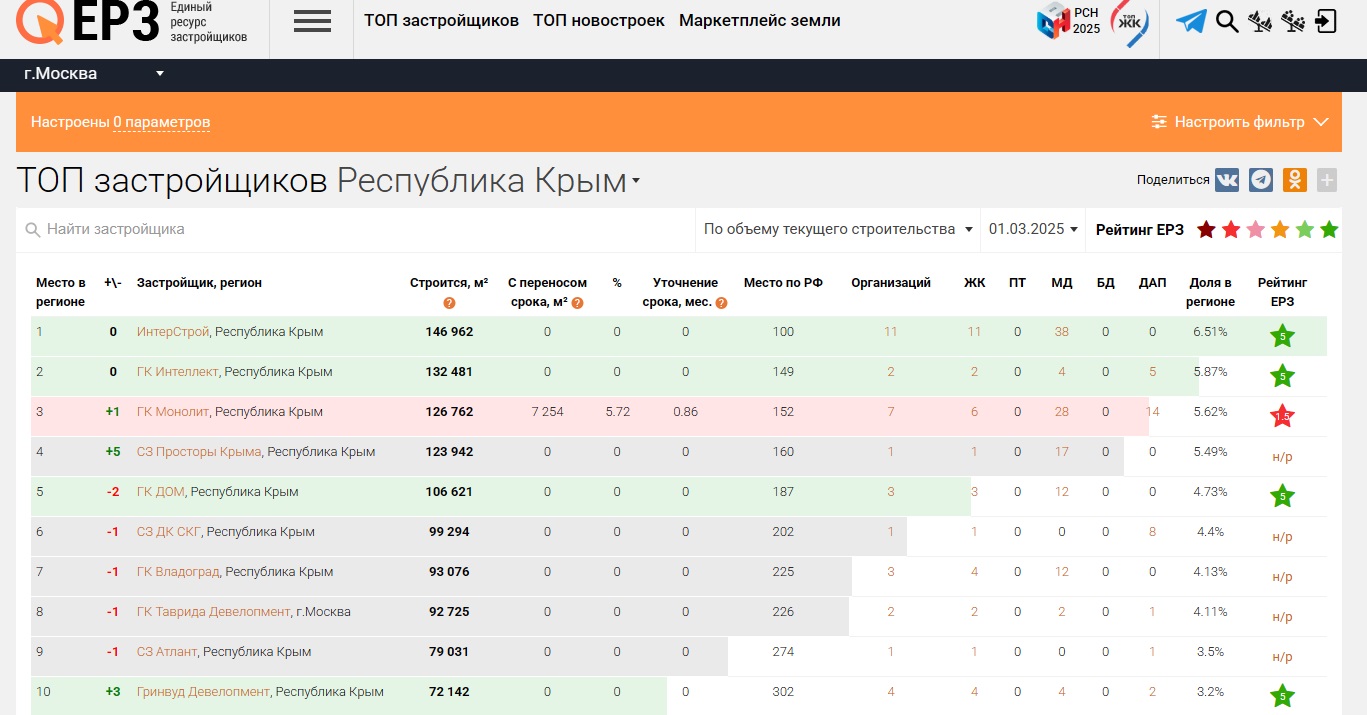Open ТОП застройщиков menu item
Viewport: 1367px width, 715px height.
point(441,20)
